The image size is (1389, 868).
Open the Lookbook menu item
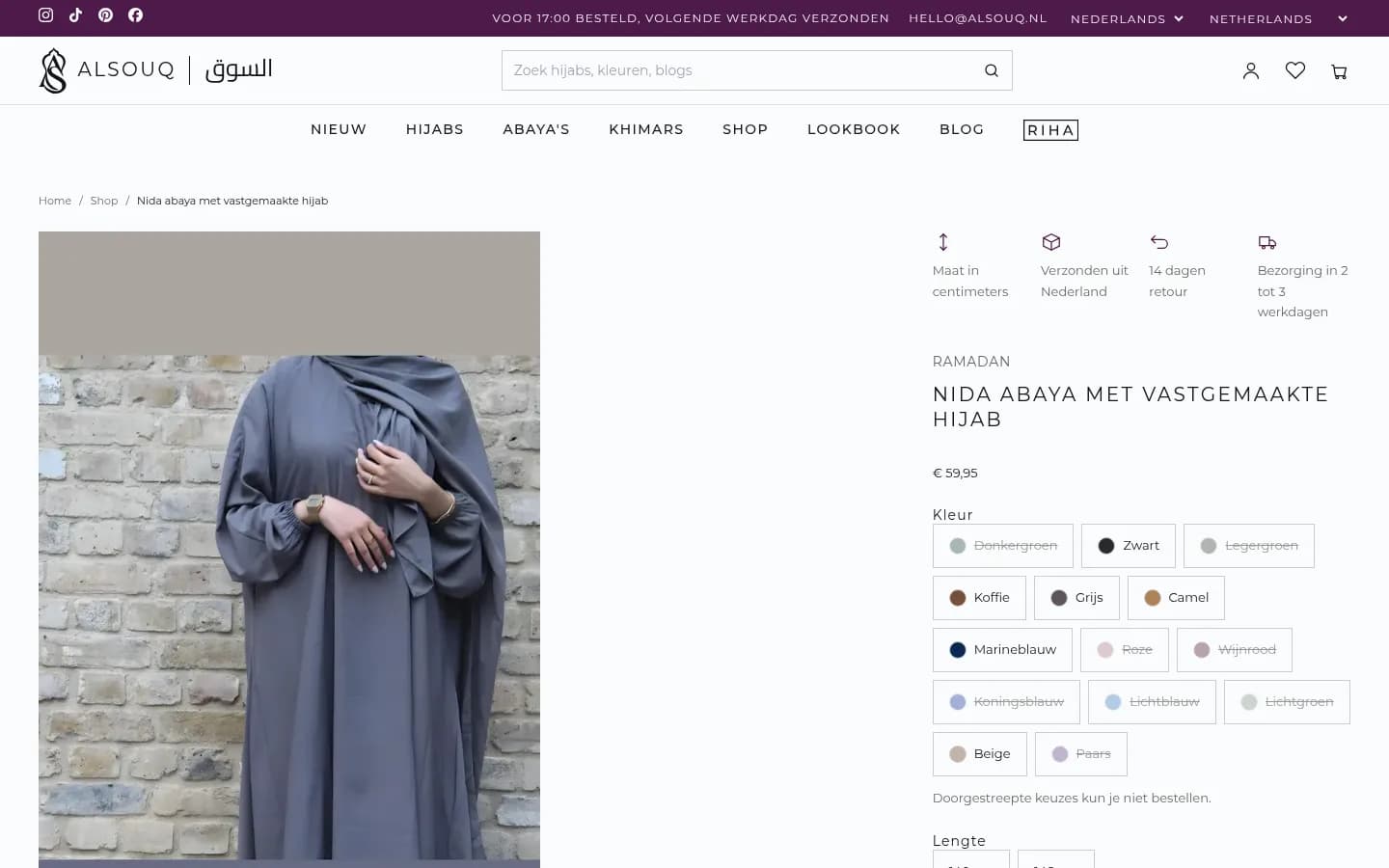click(854, 129)
